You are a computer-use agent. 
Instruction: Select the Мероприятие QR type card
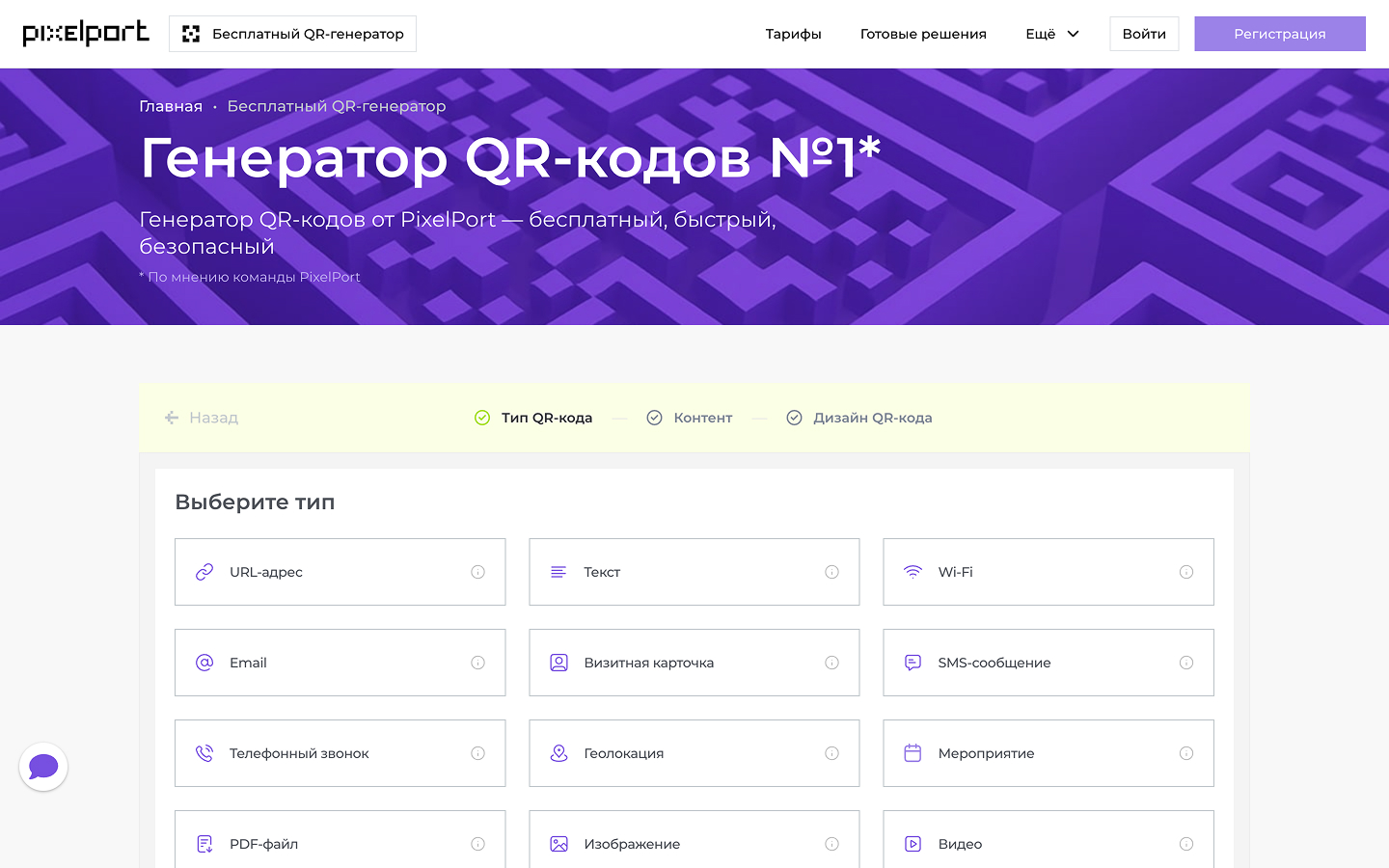click(1048, 753)
